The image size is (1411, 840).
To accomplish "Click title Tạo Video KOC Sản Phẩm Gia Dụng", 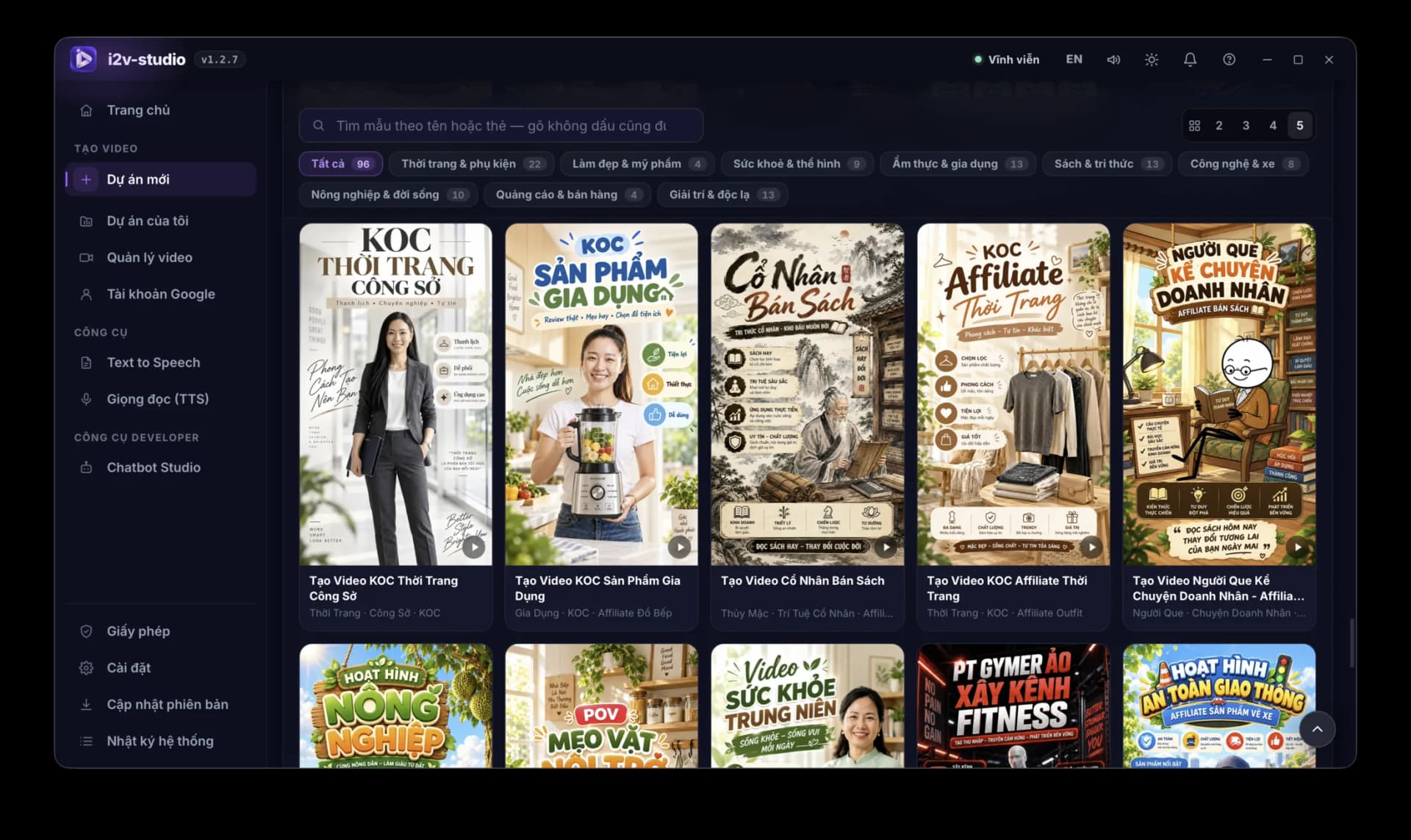I will [597, 589].
